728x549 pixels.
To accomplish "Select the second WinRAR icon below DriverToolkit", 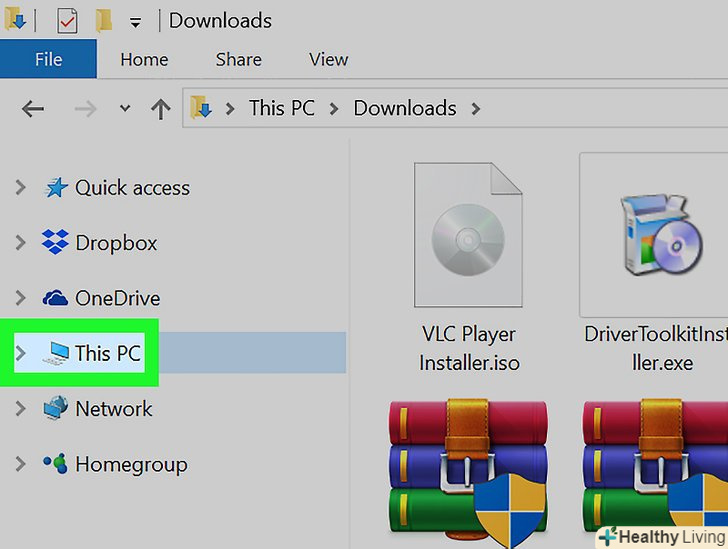I will coord(656,467).
